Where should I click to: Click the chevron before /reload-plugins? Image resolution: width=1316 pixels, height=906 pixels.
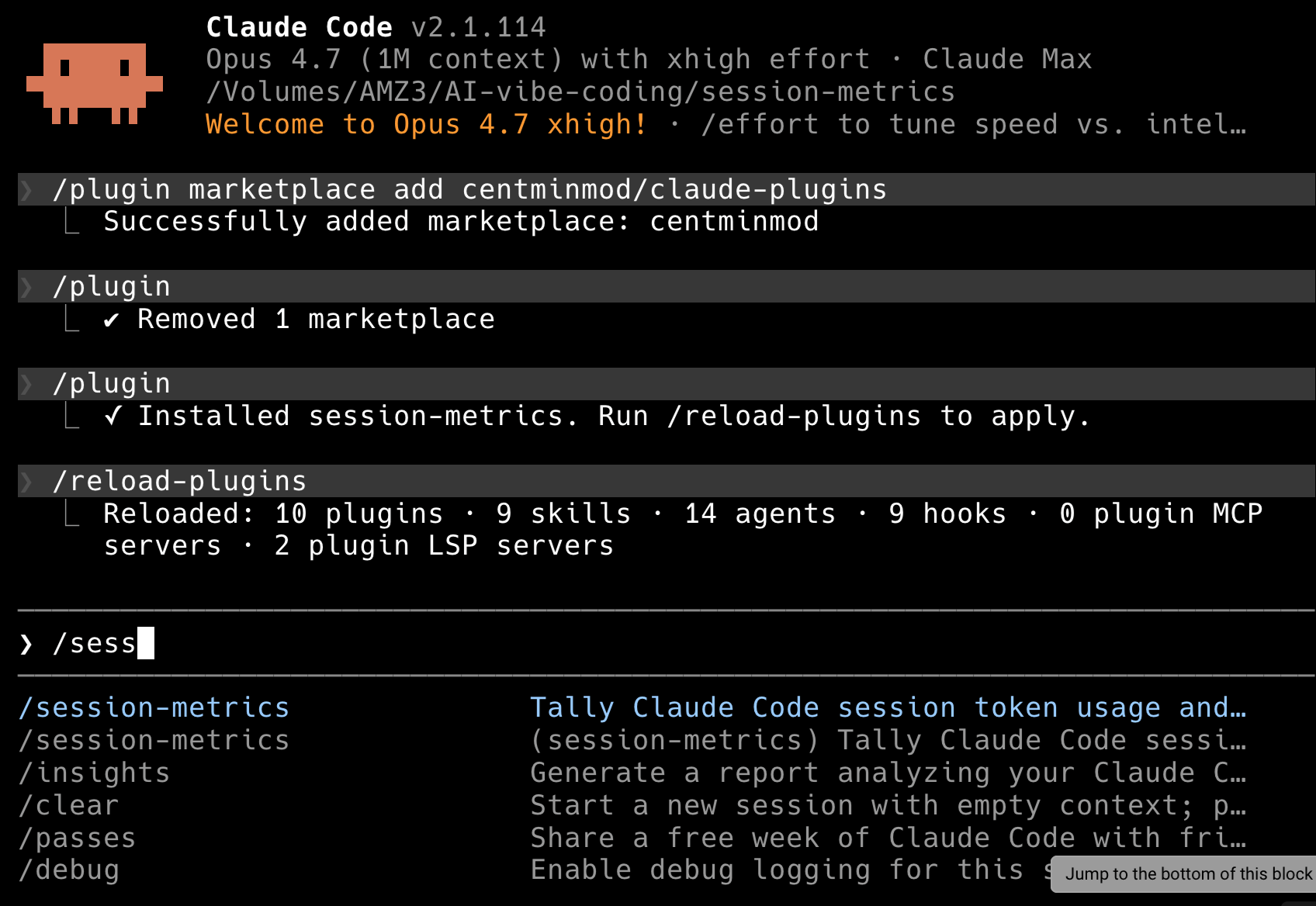(x=26, y=482)
